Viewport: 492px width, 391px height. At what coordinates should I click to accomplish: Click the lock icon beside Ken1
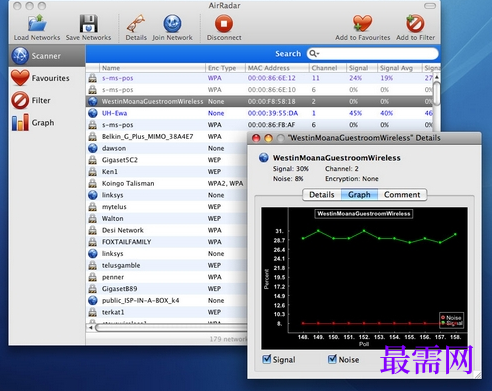93,172
